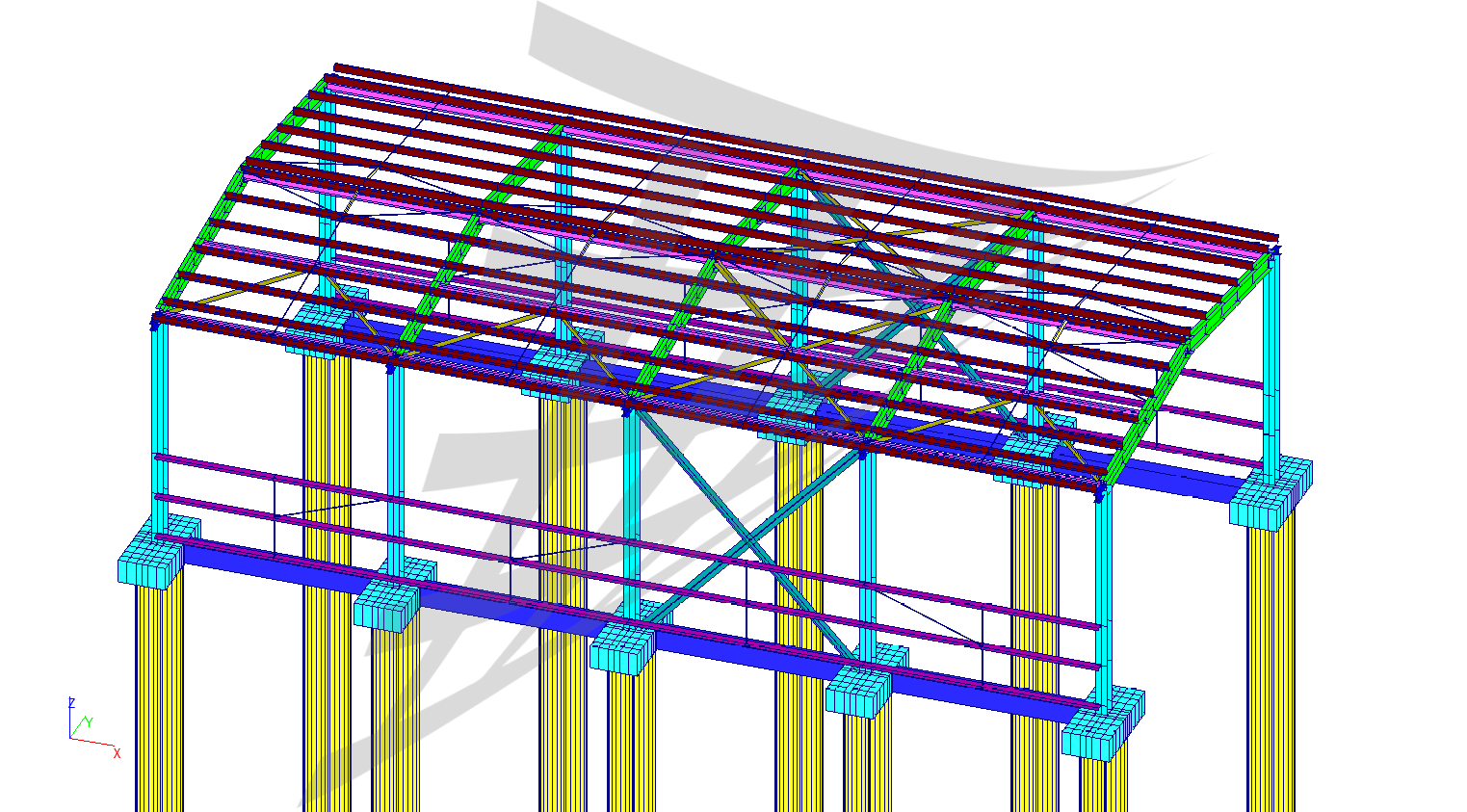Click the red X axis label
The image size is (1467, 812).
click(117, 753)
